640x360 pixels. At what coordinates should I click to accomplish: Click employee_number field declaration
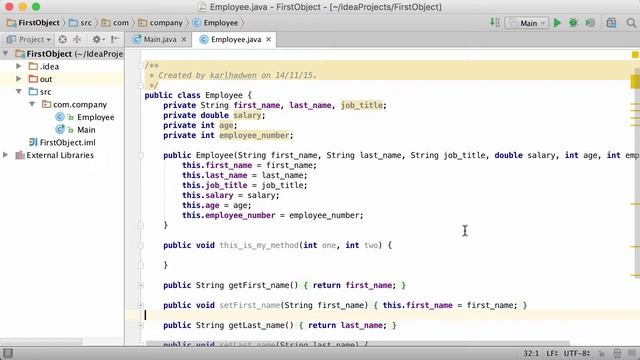[x=254, y=136]
